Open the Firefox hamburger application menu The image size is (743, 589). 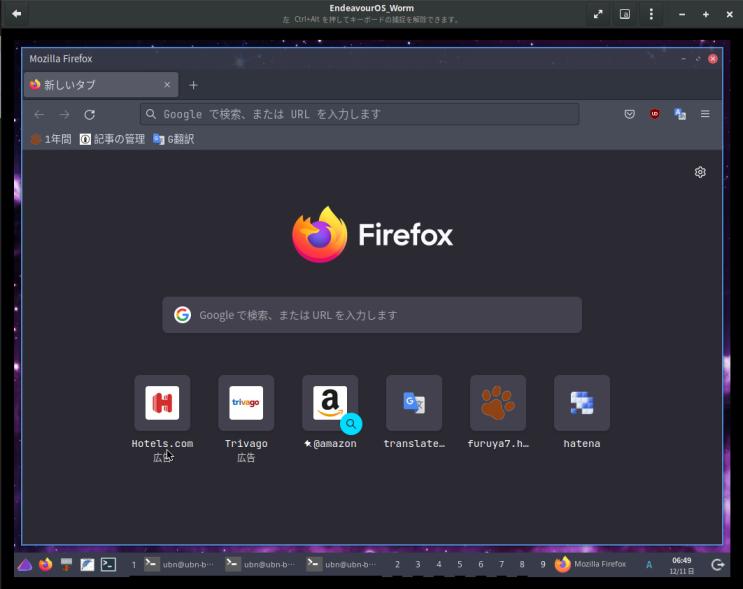pyautogui.click(x=705, y=114)
